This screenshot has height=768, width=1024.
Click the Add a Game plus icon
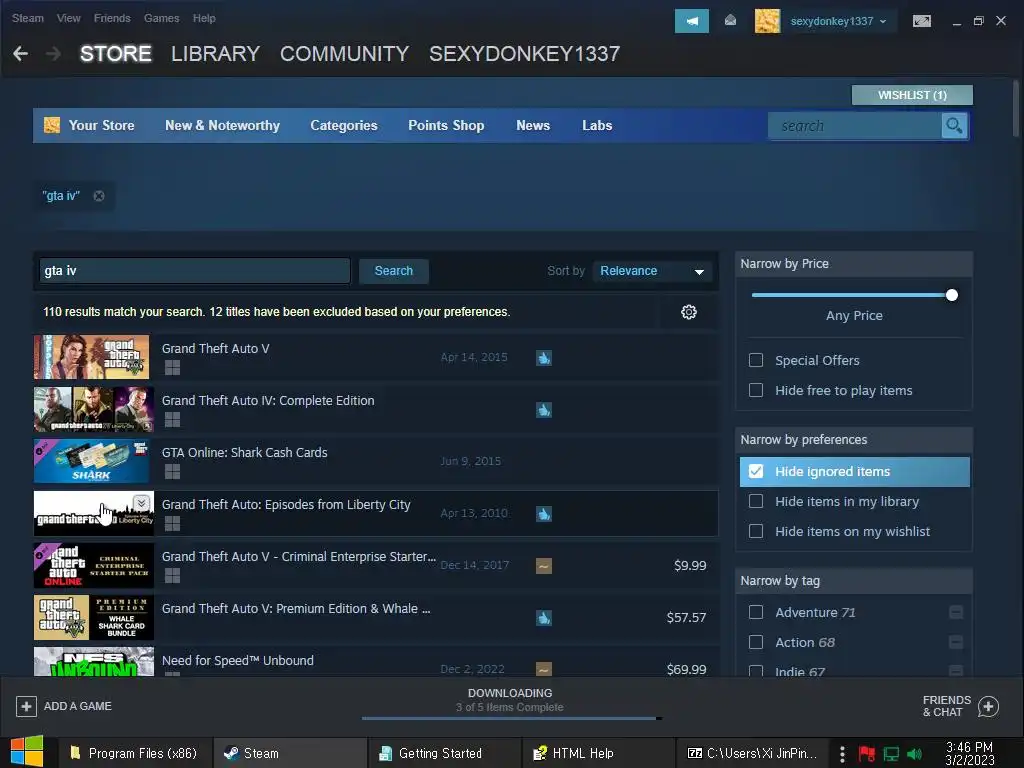pyautogui.click(x=26, y=706)
